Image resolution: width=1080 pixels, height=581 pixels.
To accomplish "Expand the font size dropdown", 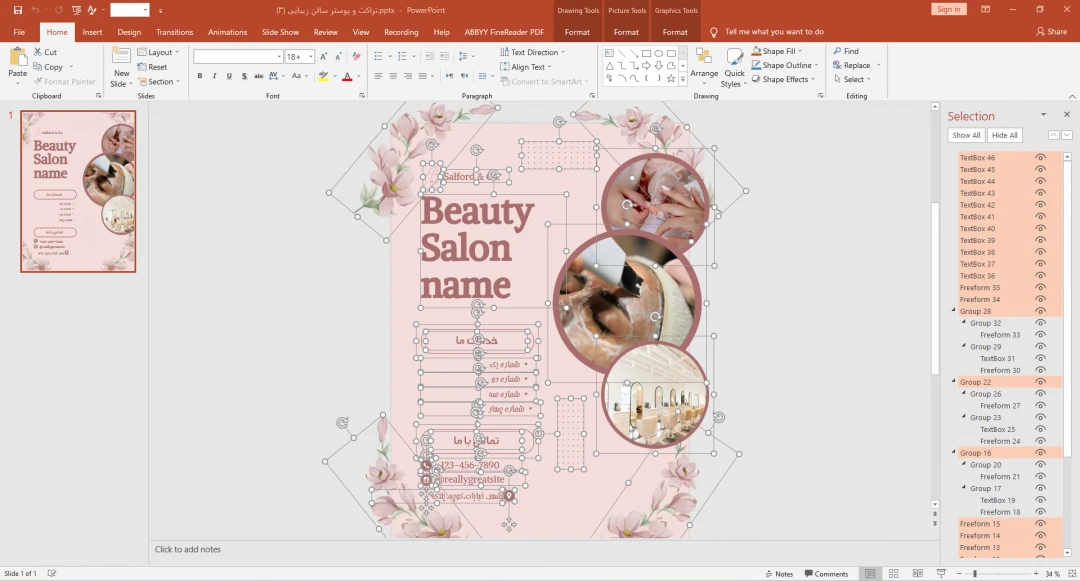I will [310, 57].
